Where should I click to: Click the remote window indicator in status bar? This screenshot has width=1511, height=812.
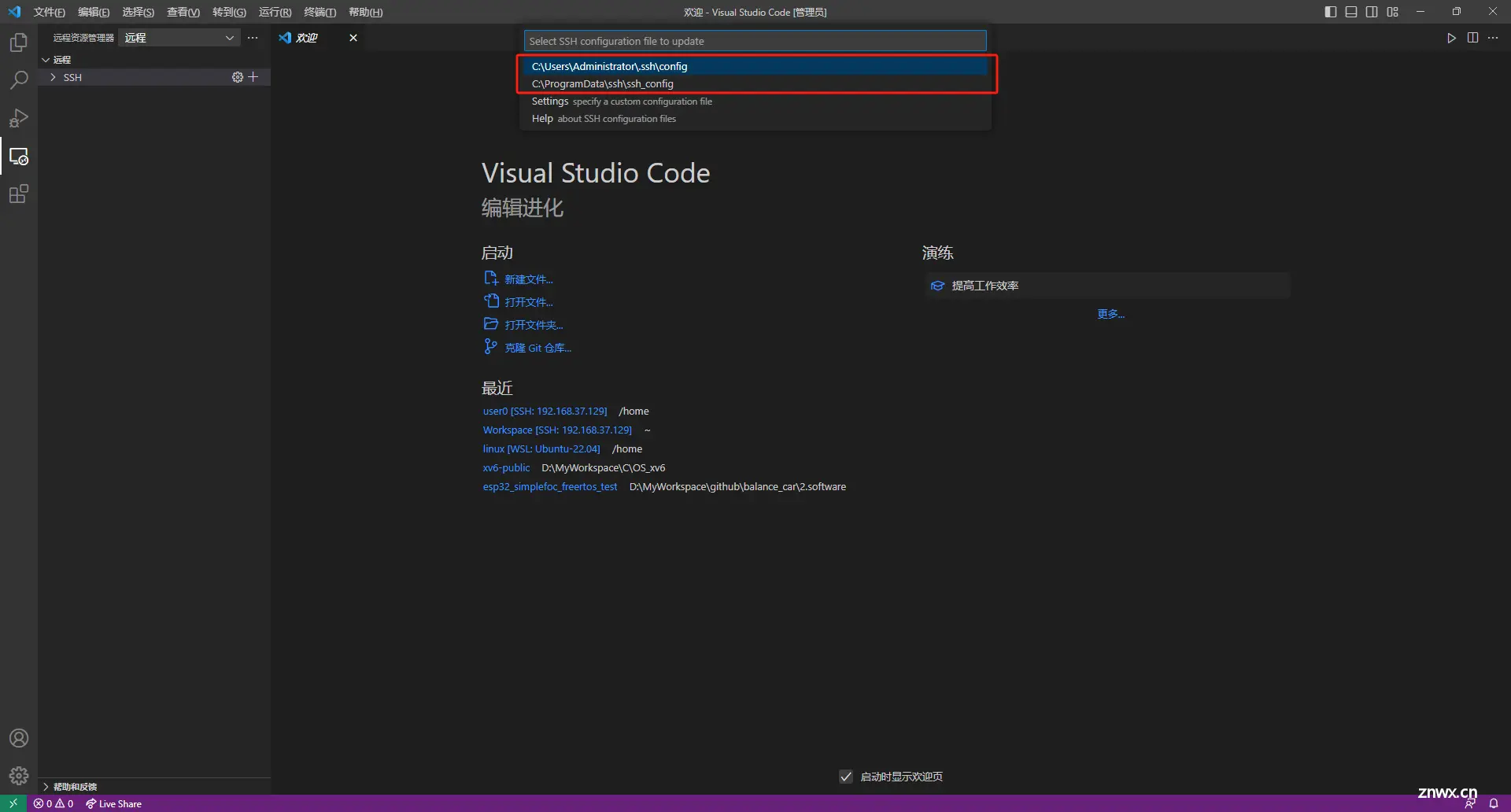(13, 803)
